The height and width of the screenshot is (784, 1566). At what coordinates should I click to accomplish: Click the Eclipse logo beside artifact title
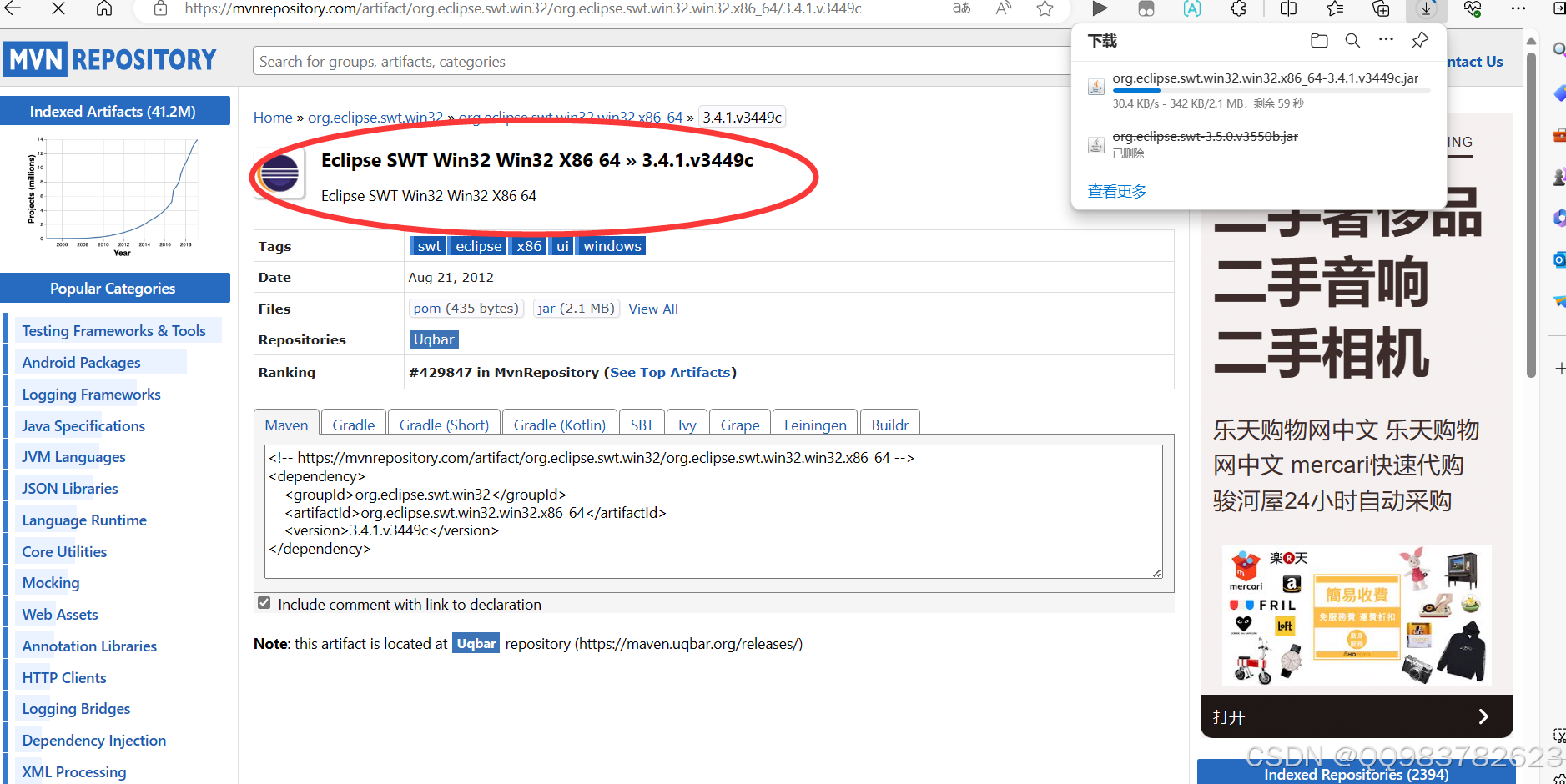pos(279,174)
